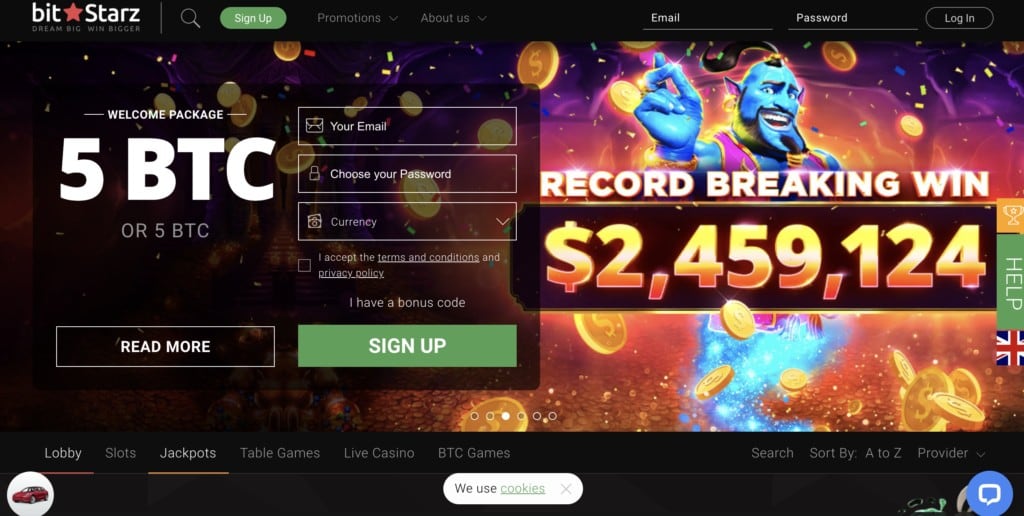1024x516 pixels.
Task: Tick the terms and conditions checkbox
Action: pos(304,265)
